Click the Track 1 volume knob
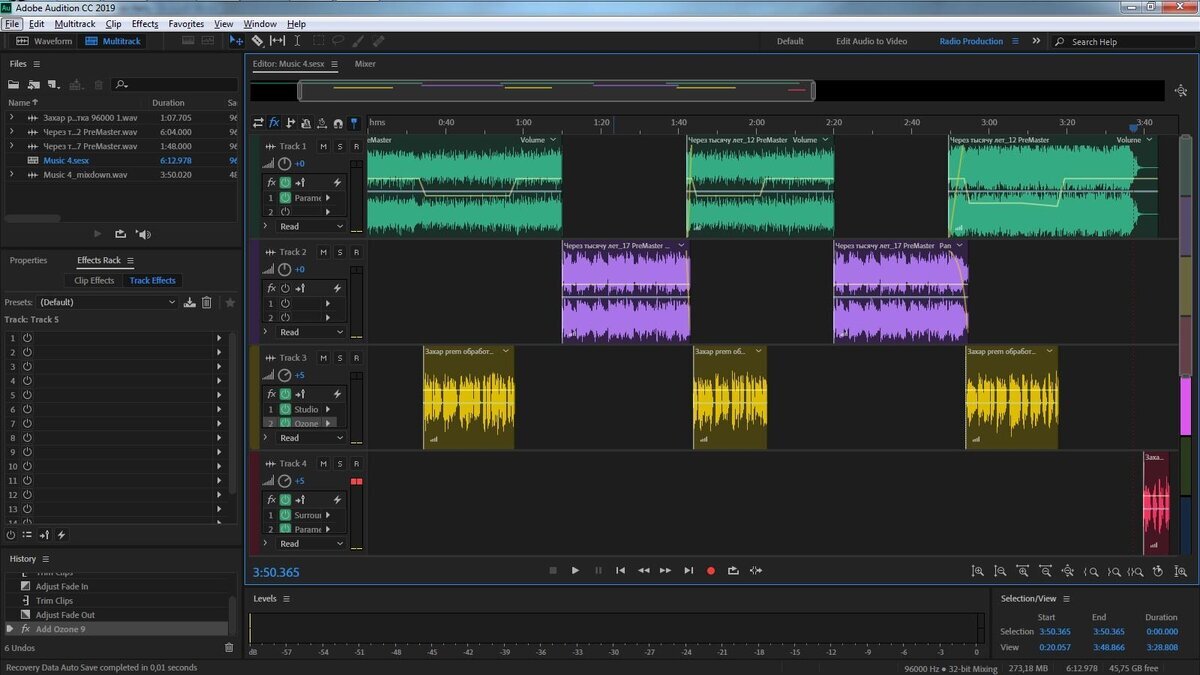 pyautogui.click(x=284, y=163)
